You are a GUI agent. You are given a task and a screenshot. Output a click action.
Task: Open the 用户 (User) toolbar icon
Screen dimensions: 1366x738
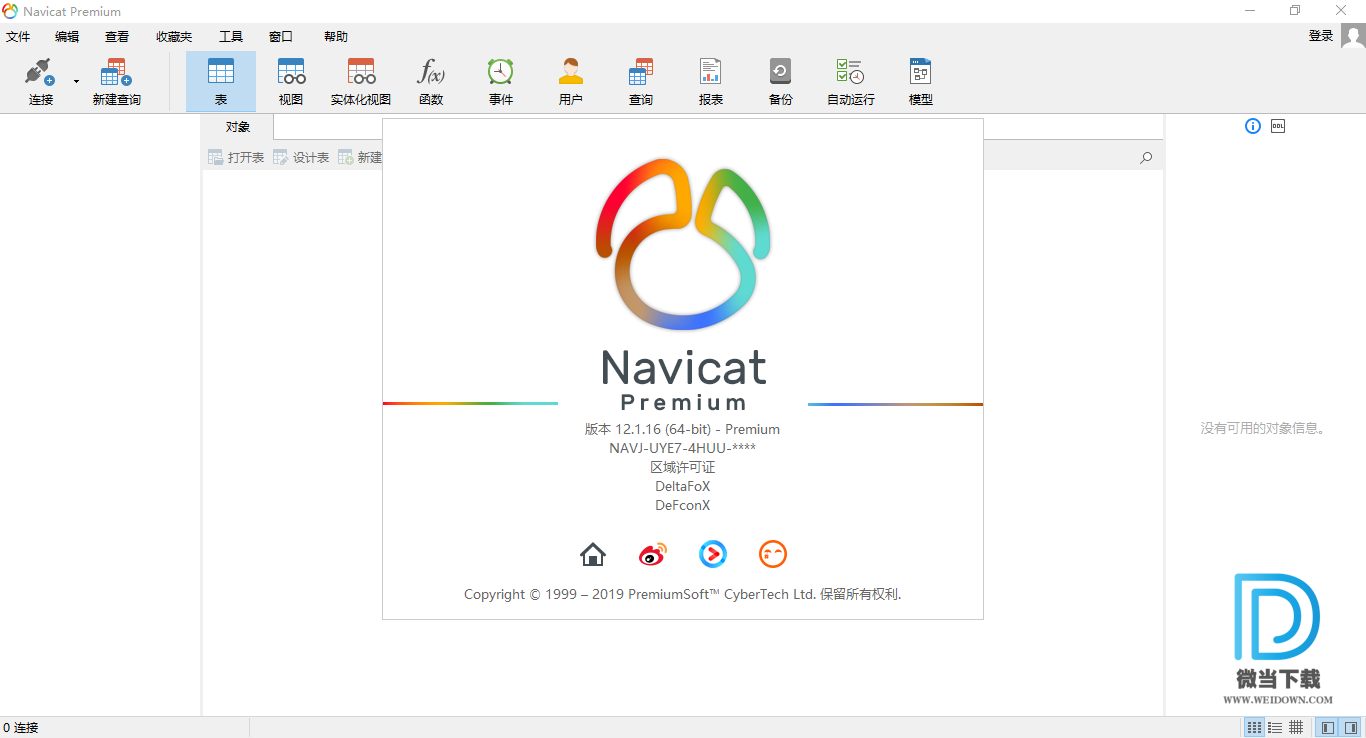(571, 81)
